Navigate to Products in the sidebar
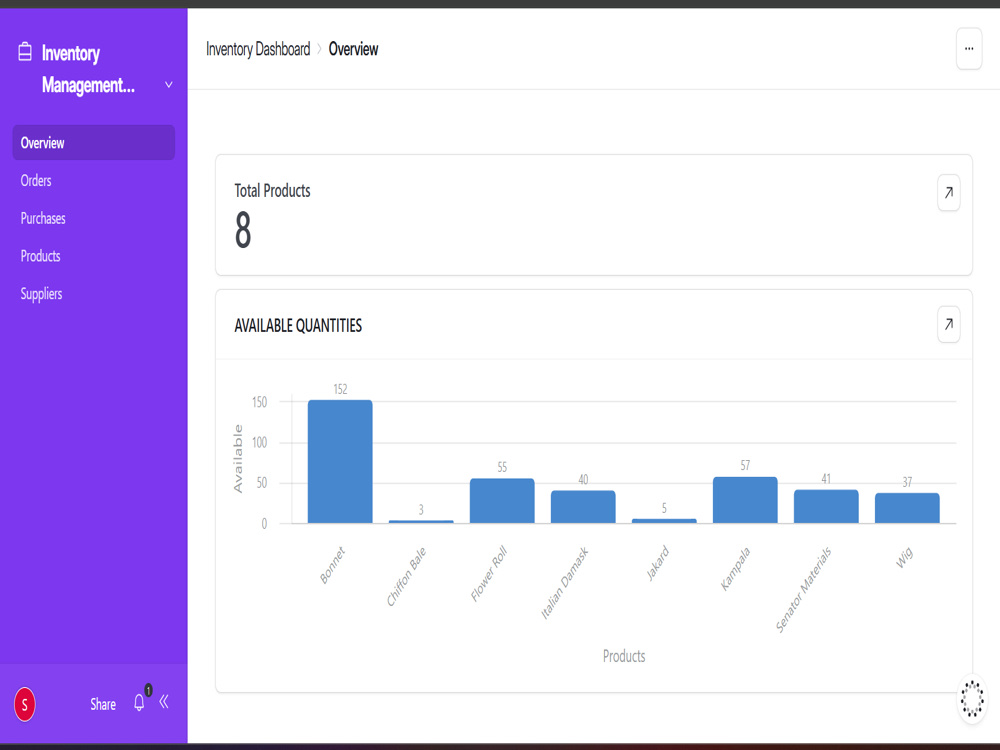This screenshot has width=1000, height=750. 40,256
